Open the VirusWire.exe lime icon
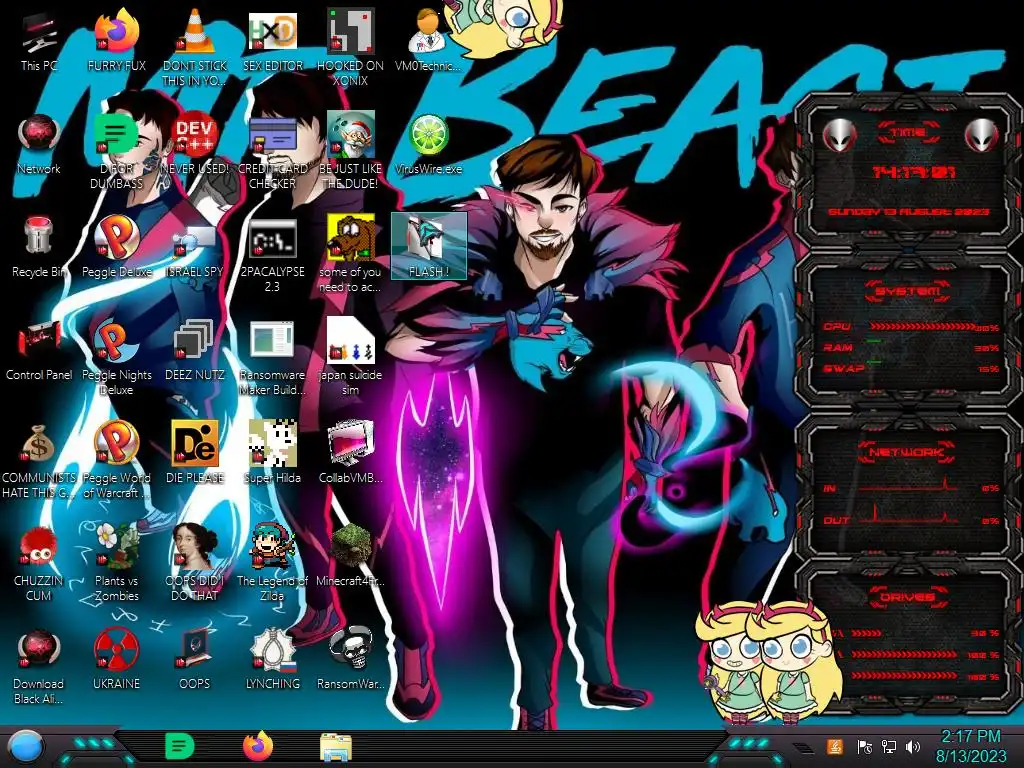This screenshot has width=1024, height=768. 428,144
